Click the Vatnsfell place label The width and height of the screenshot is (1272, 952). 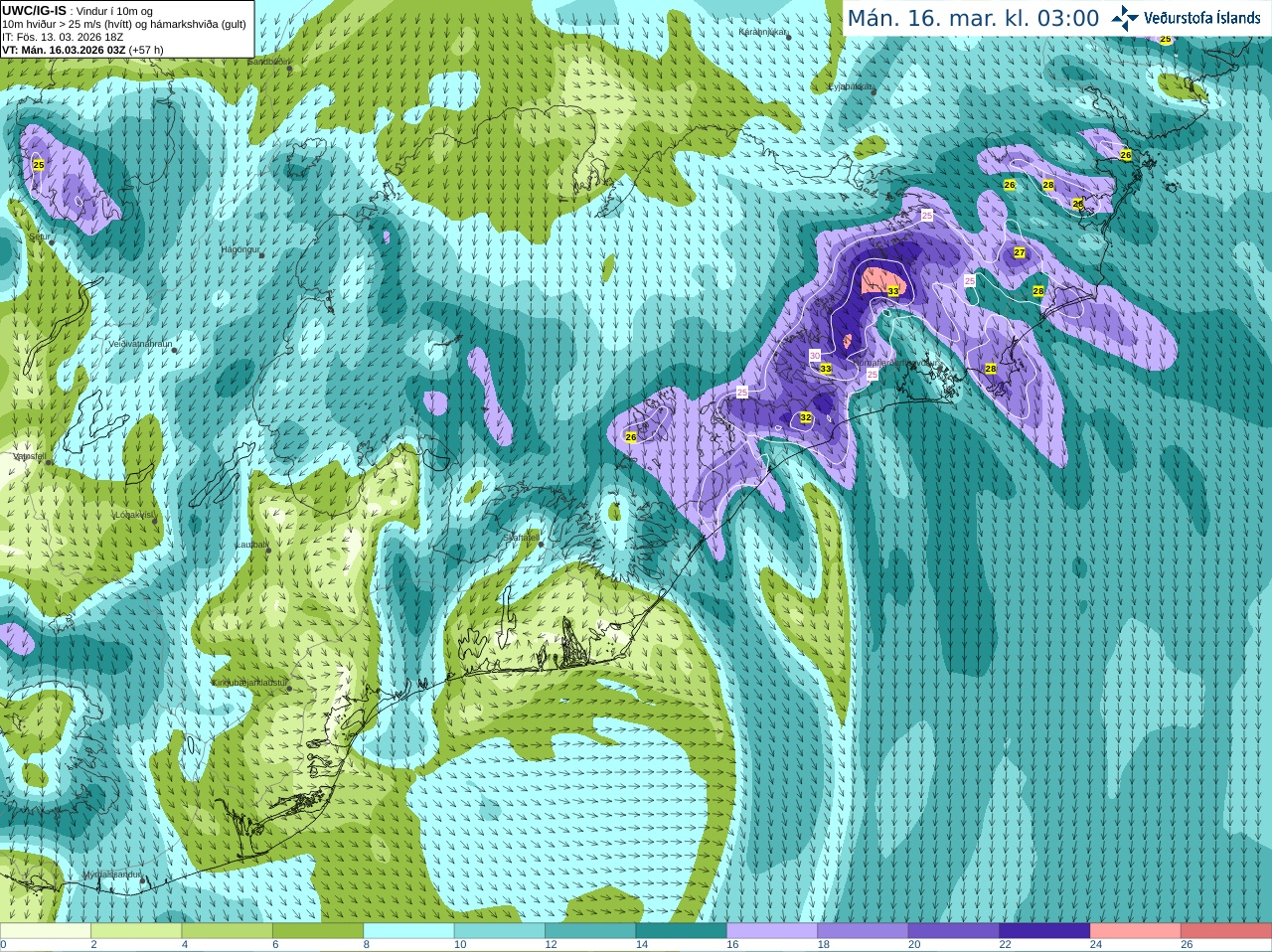click(x=30, y=456)
